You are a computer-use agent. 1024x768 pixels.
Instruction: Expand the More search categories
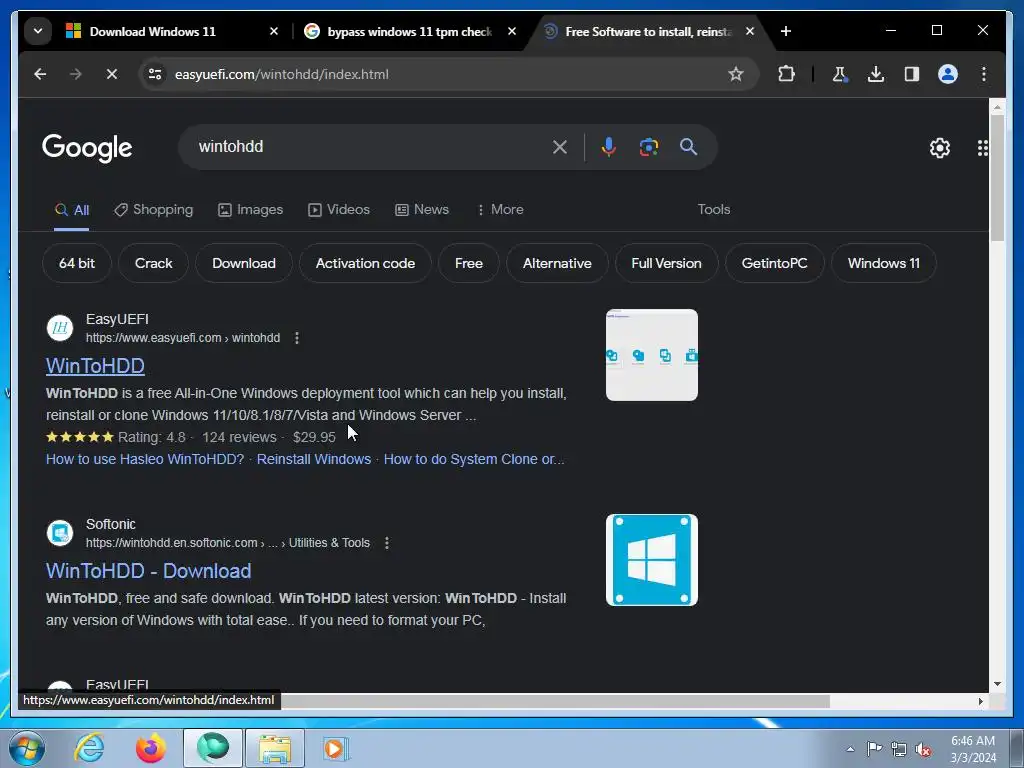pos(500,210)
